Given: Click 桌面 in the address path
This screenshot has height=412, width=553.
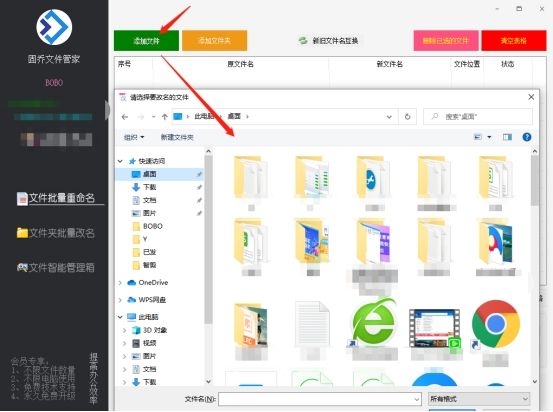Looking at the screenshot, I should coord(234,116).
